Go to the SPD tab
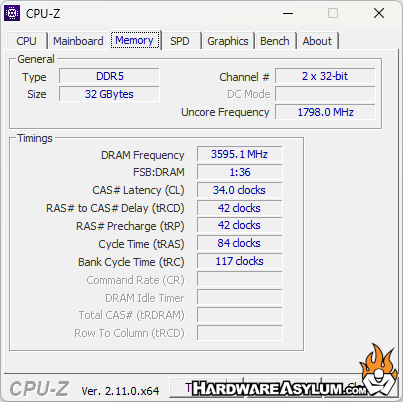Screen dimensions: 403x402 [180, 41]
